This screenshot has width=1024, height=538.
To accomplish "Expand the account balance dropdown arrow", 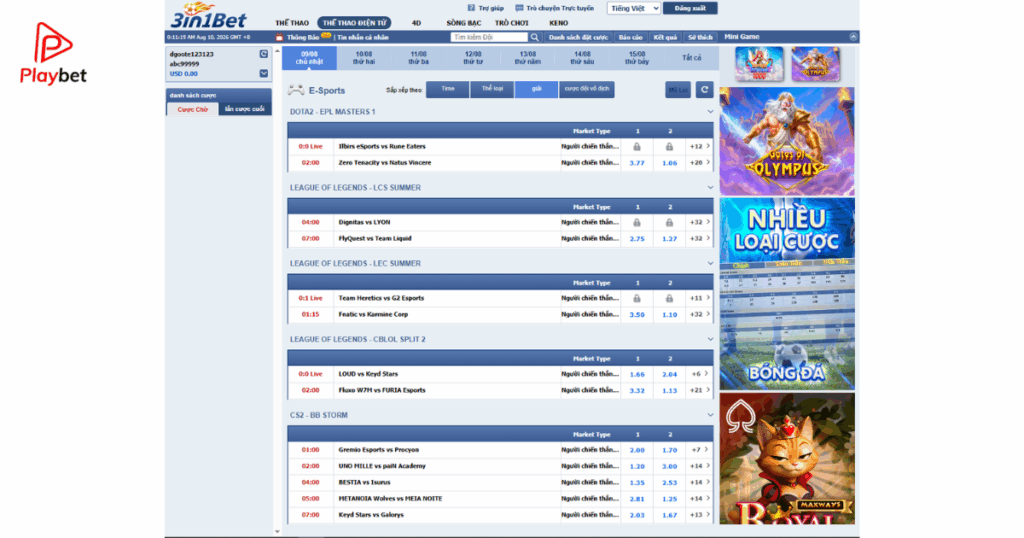I will (x=264, y=74).
